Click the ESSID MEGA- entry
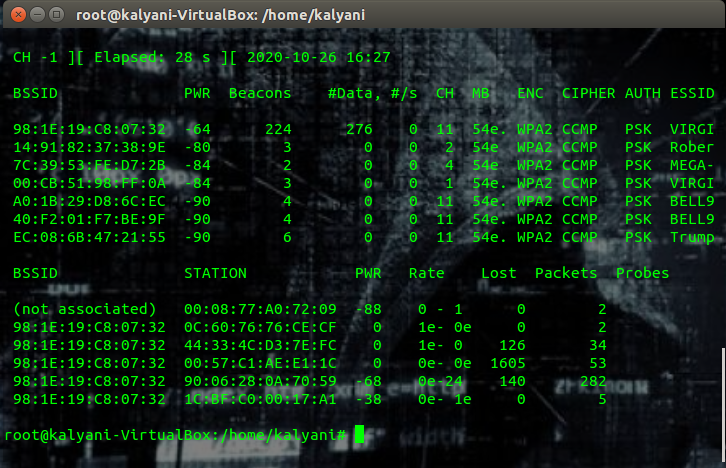726x468 pixels. point(692,165)
